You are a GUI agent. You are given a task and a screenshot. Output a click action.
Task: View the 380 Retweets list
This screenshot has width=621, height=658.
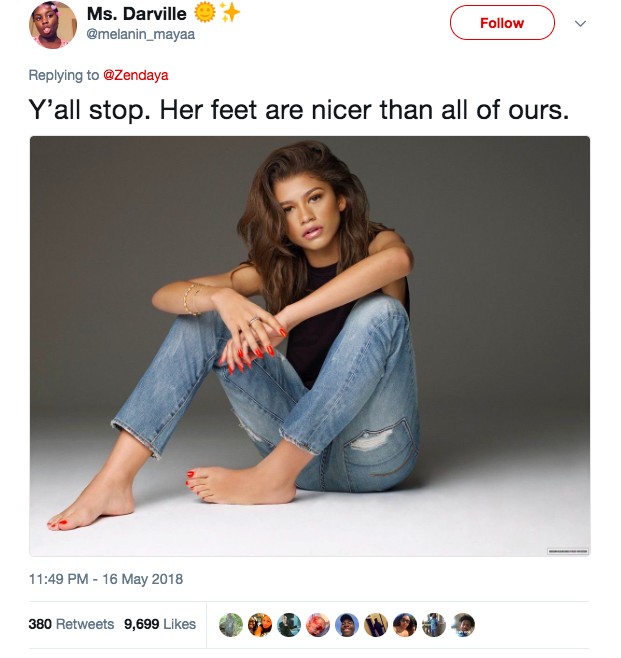click(71, 624)
